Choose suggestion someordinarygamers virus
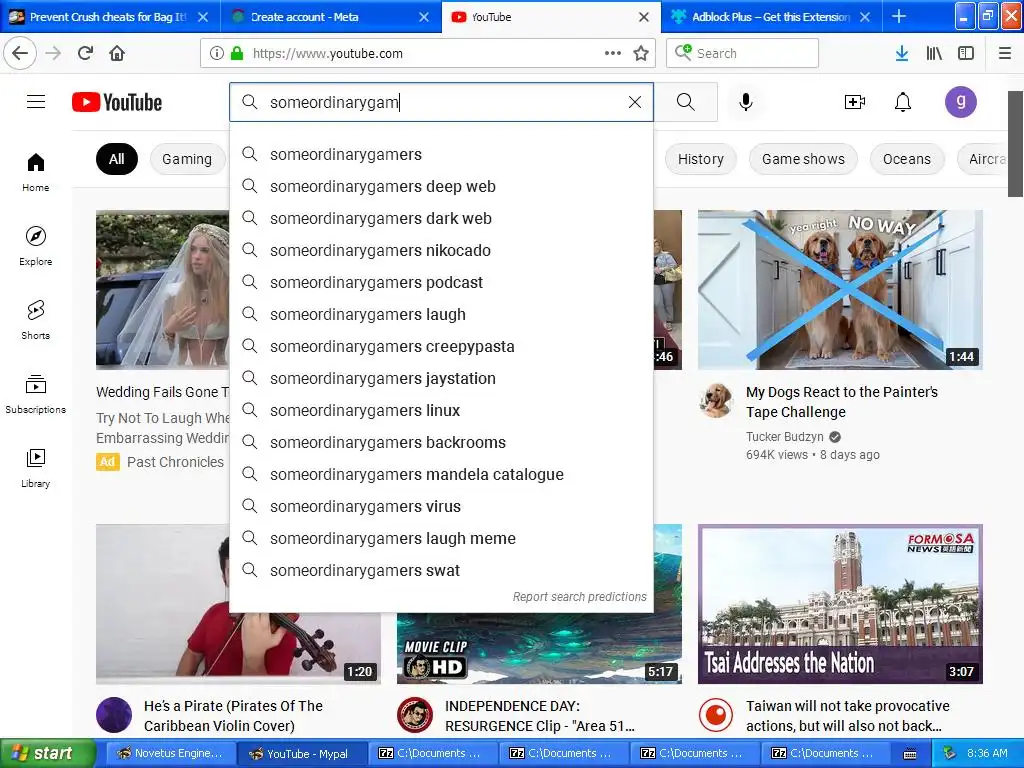The image size is (1024, 768). pyautogui.click(x=441, y=506)
